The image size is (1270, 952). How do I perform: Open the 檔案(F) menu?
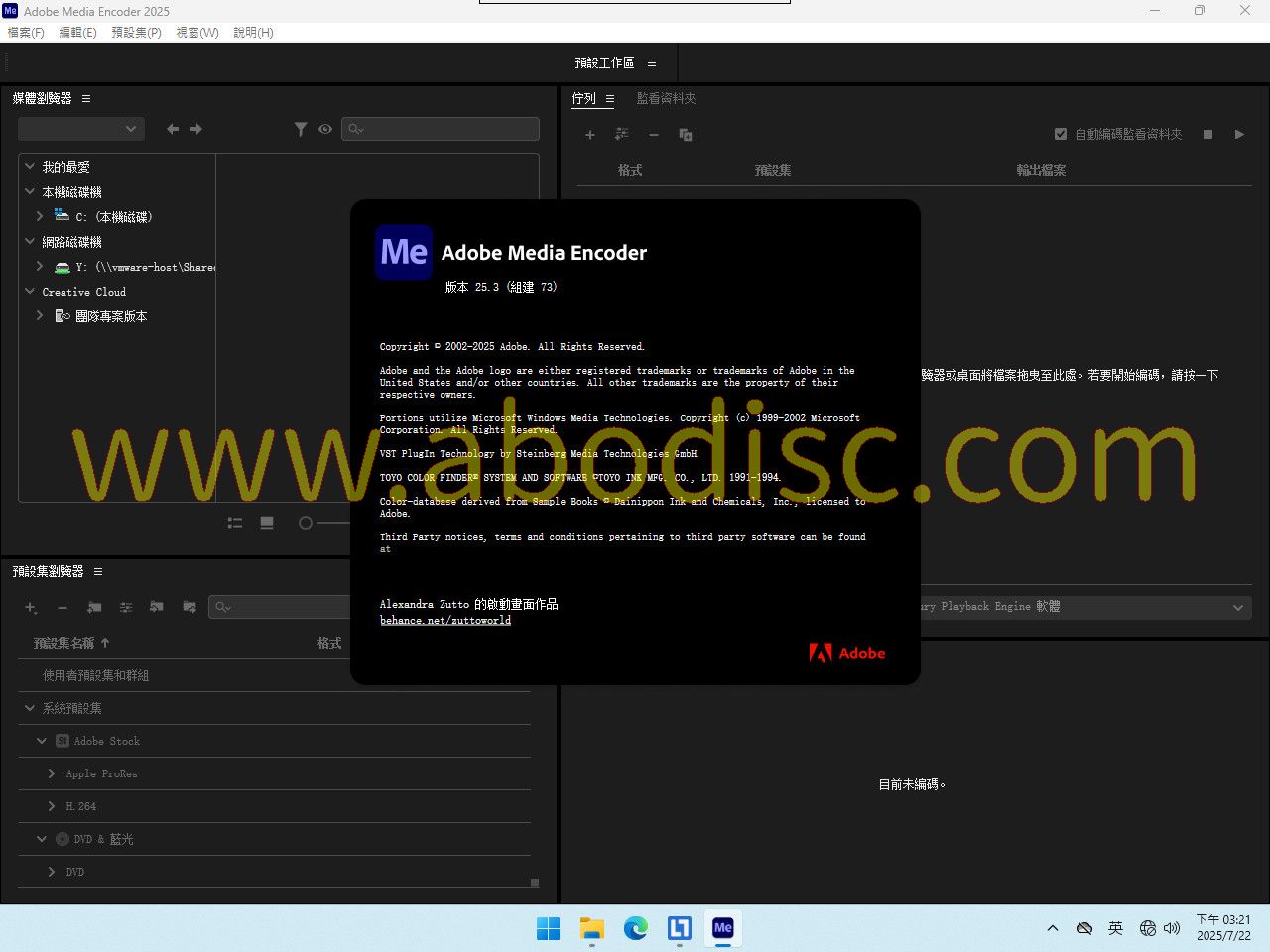(x=26, y=33)
